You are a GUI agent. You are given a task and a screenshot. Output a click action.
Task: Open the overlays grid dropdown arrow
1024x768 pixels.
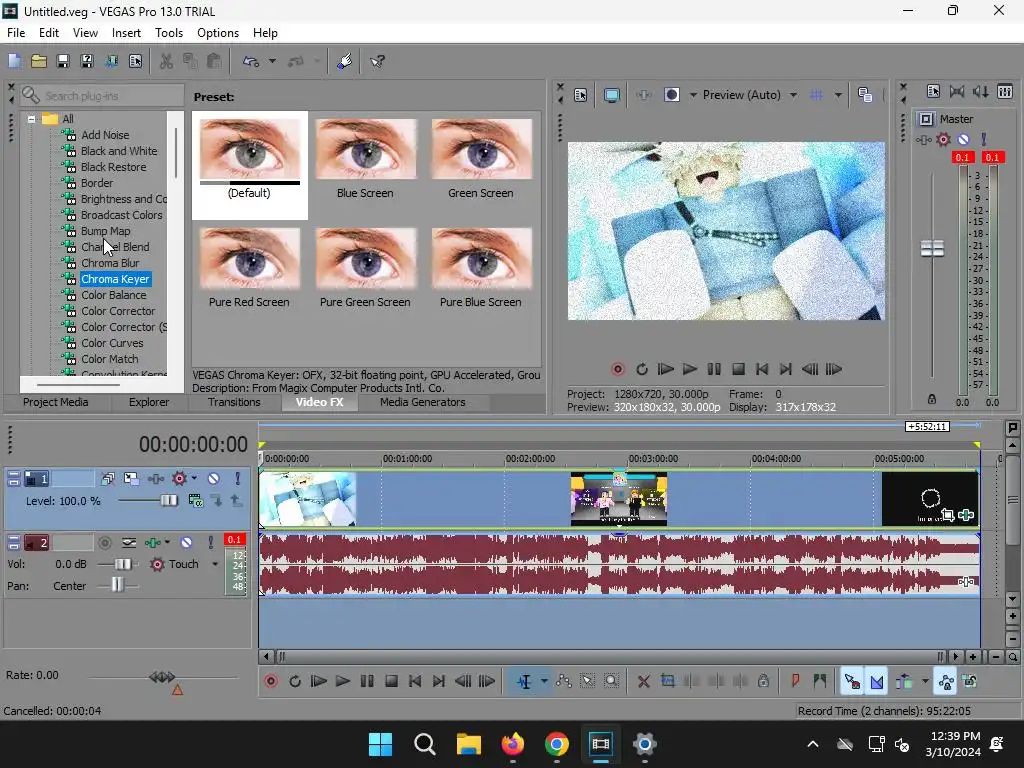pos(838,95)
